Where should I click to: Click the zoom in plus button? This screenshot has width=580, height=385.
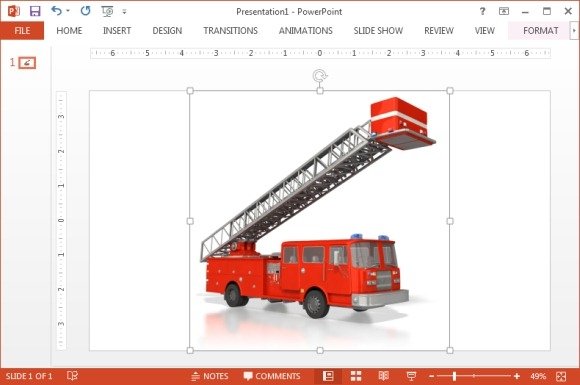click(x=517, y=376)
